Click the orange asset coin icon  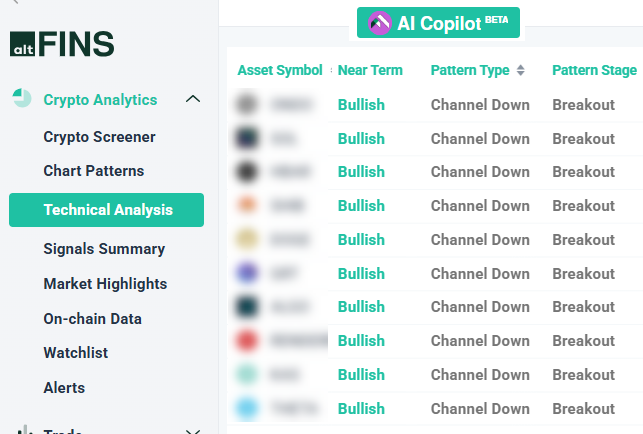tap(249, 206)
